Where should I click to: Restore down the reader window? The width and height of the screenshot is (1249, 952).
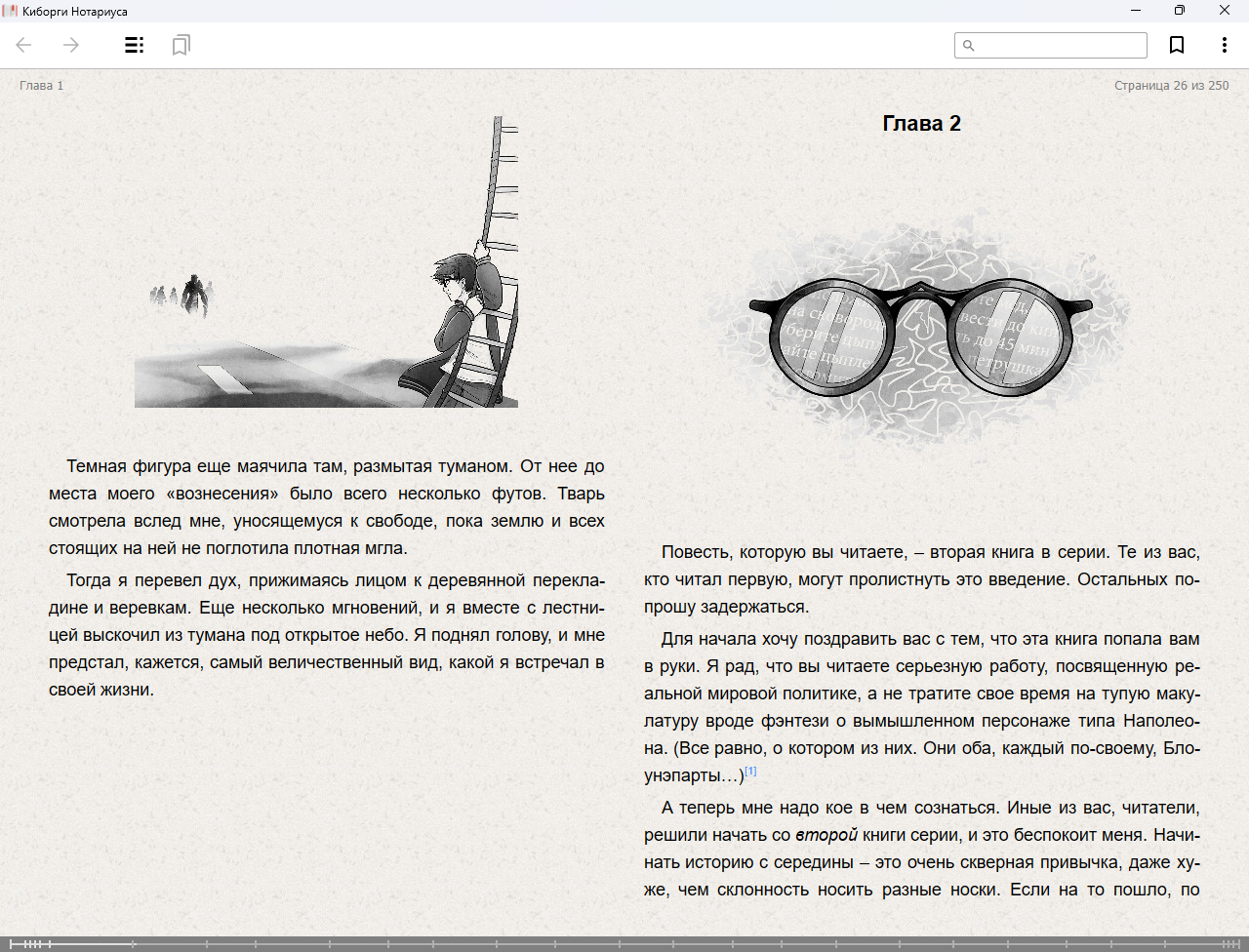pos(1180,11)
